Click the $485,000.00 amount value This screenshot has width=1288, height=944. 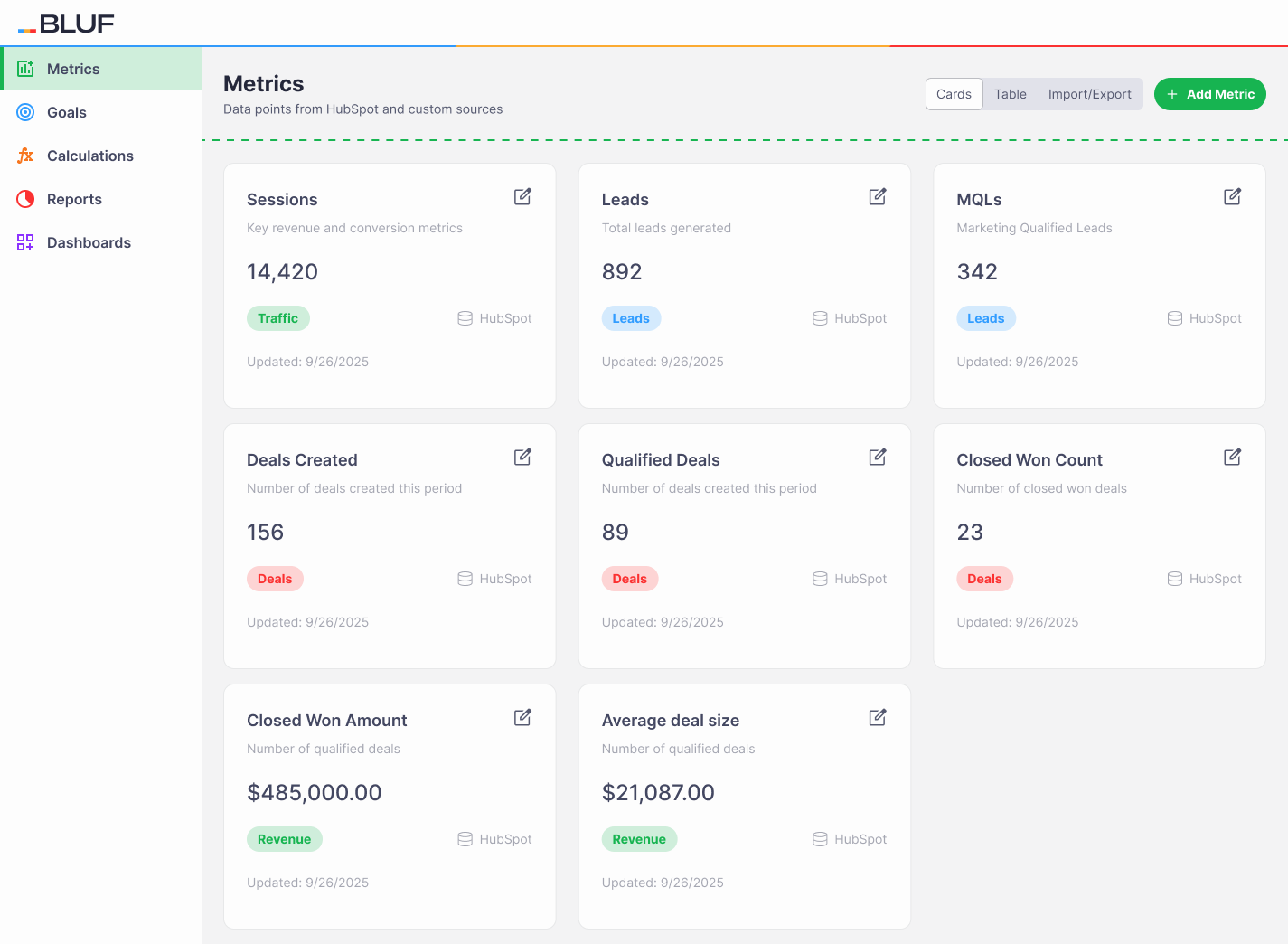(315, 793)
